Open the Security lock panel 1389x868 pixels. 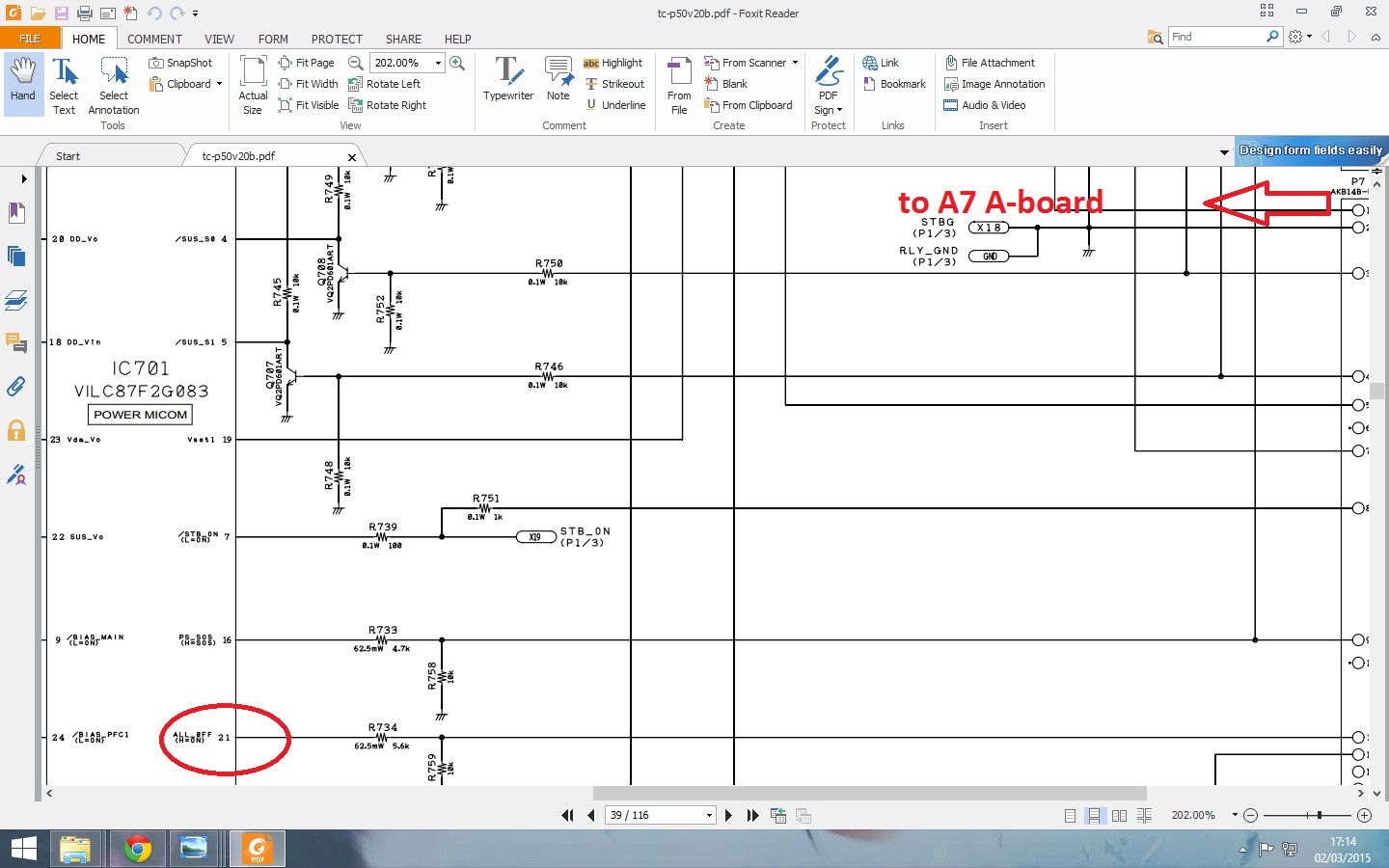(x=16, y=430)
